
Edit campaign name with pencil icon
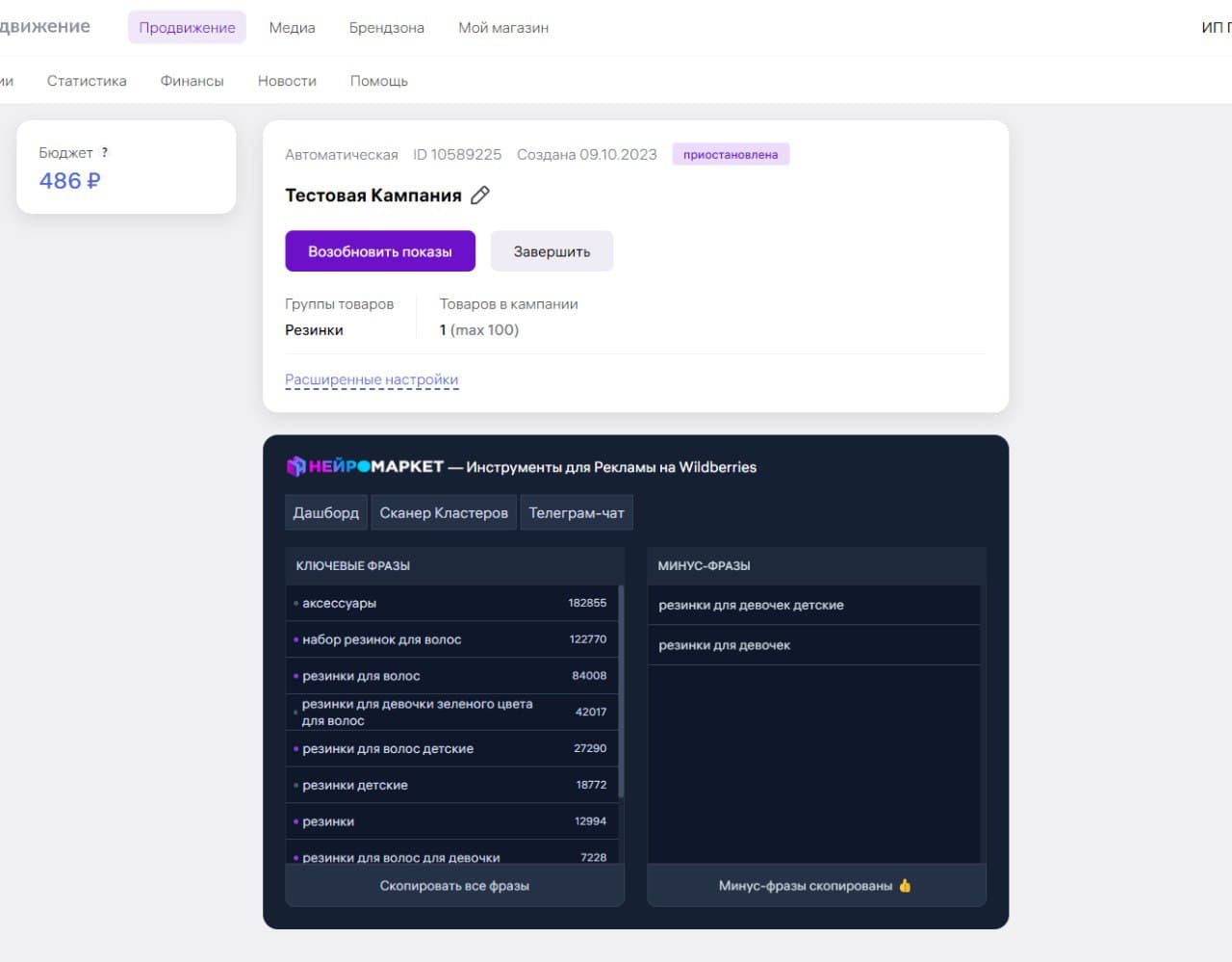pyautogui.click(x=480, y=195)
